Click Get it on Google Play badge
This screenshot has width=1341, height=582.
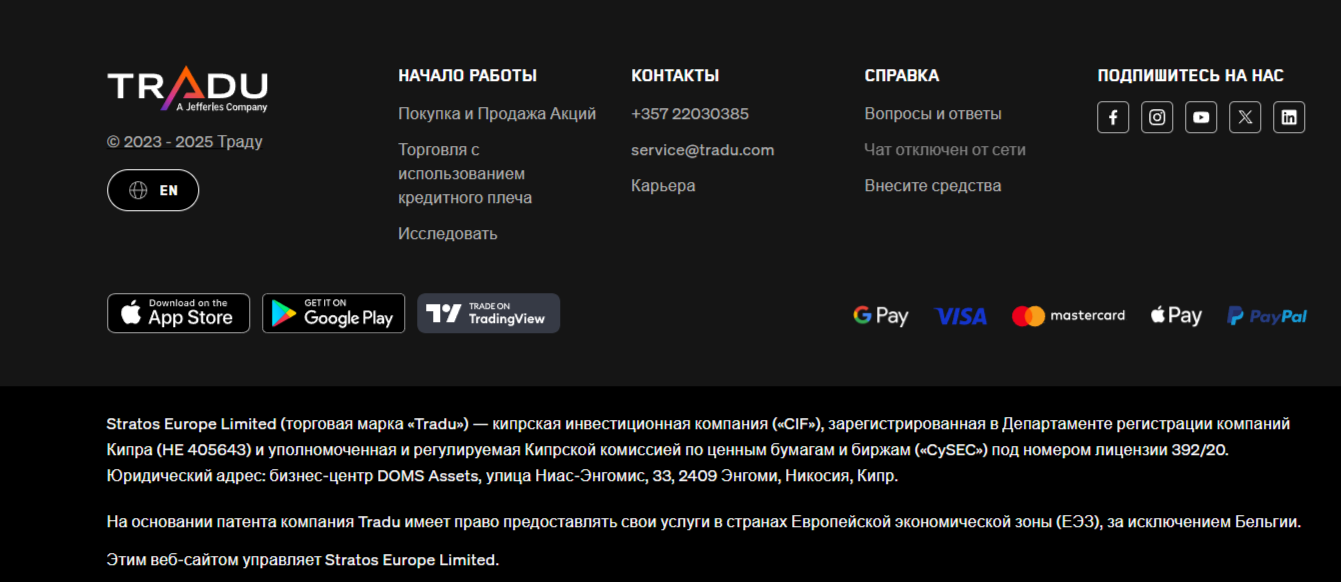333,313
